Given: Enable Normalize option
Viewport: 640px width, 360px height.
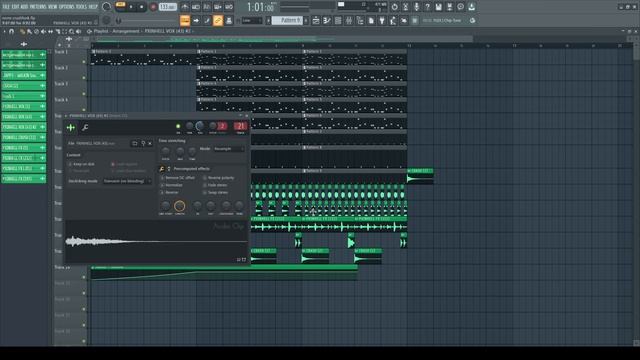Looking at the screenshot, I should (x=162, y=185).
